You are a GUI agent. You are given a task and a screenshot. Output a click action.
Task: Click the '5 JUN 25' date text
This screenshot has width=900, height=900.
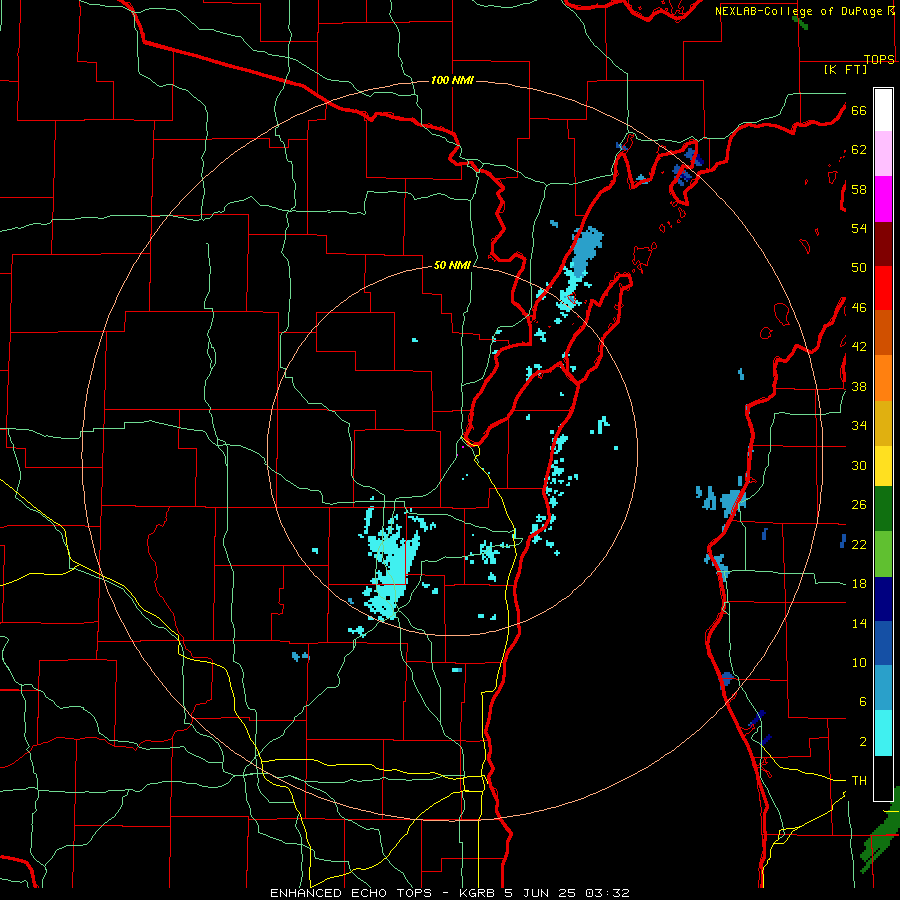click(x=542, y=893)
